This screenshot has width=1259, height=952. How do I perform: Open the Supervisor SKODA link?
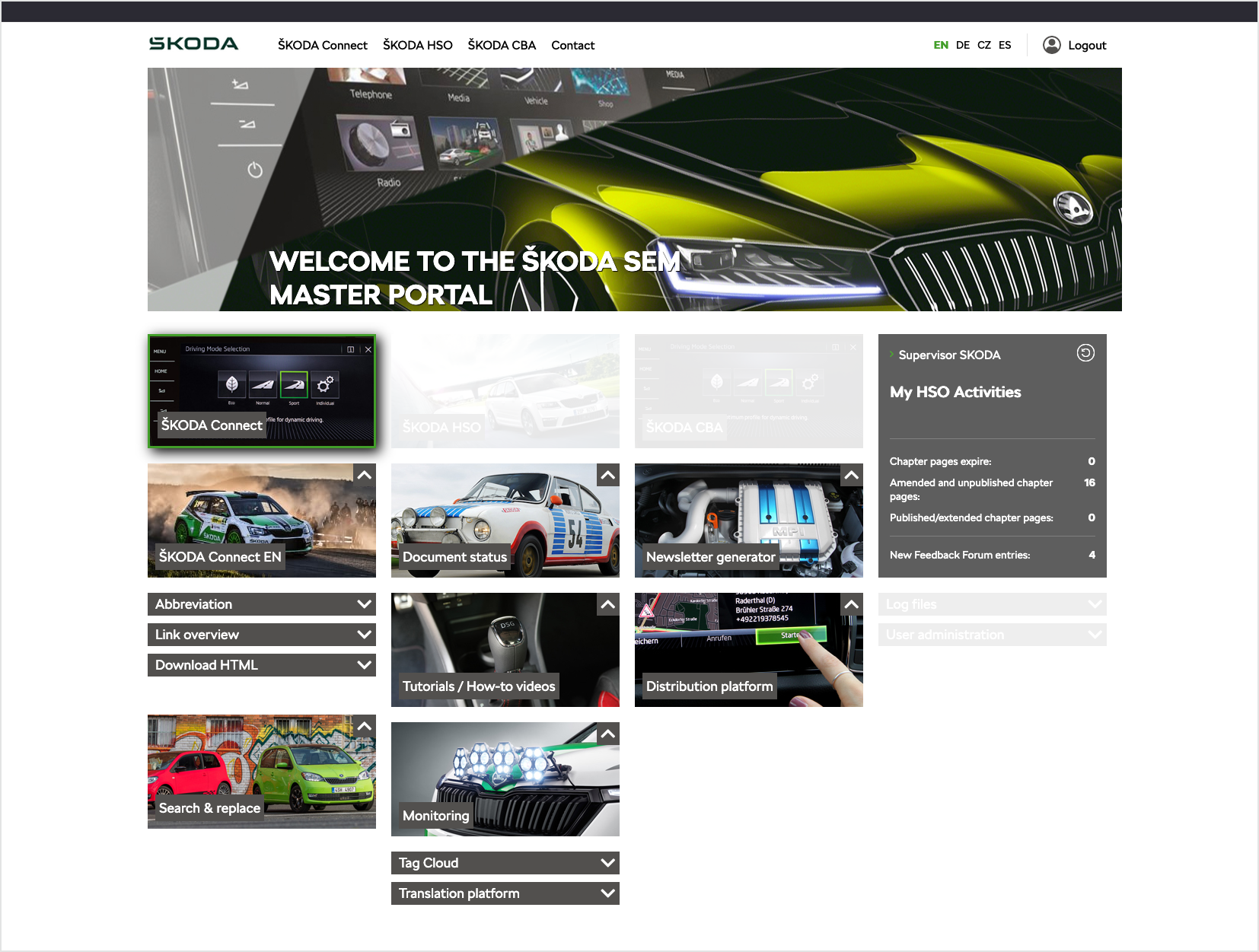949,355
